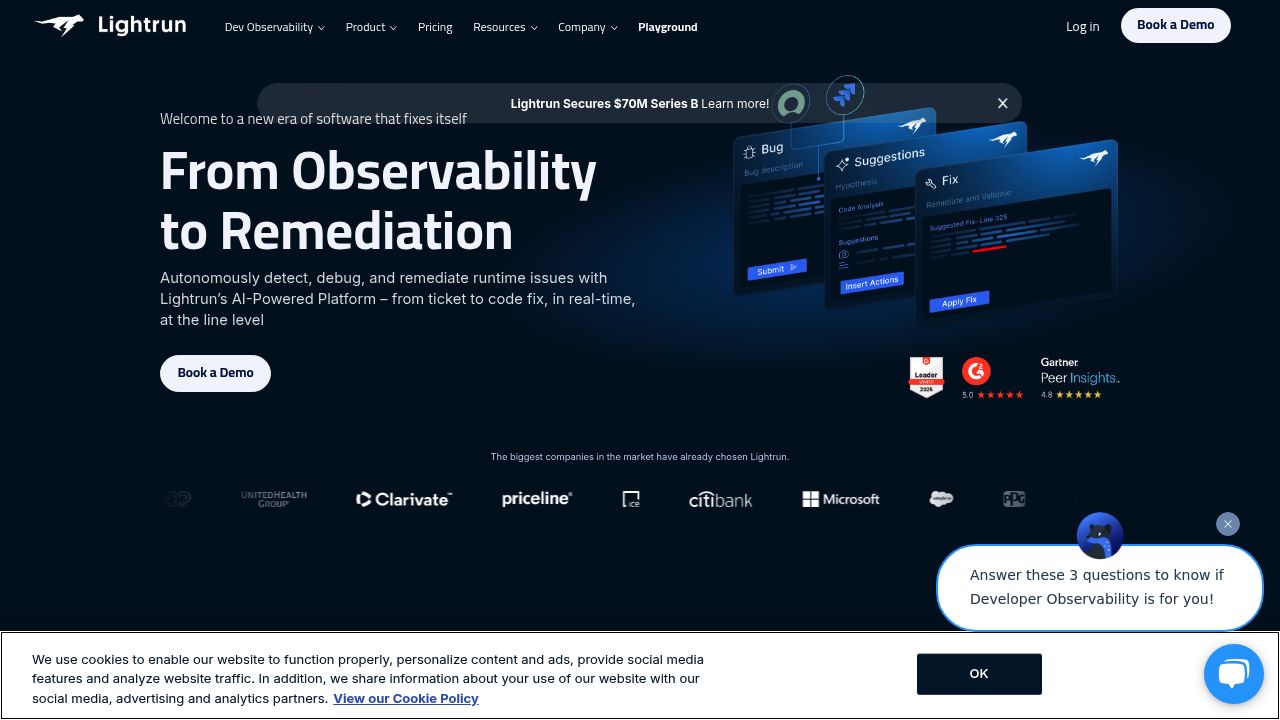Click the priceline logo

[x=536, y=498]
